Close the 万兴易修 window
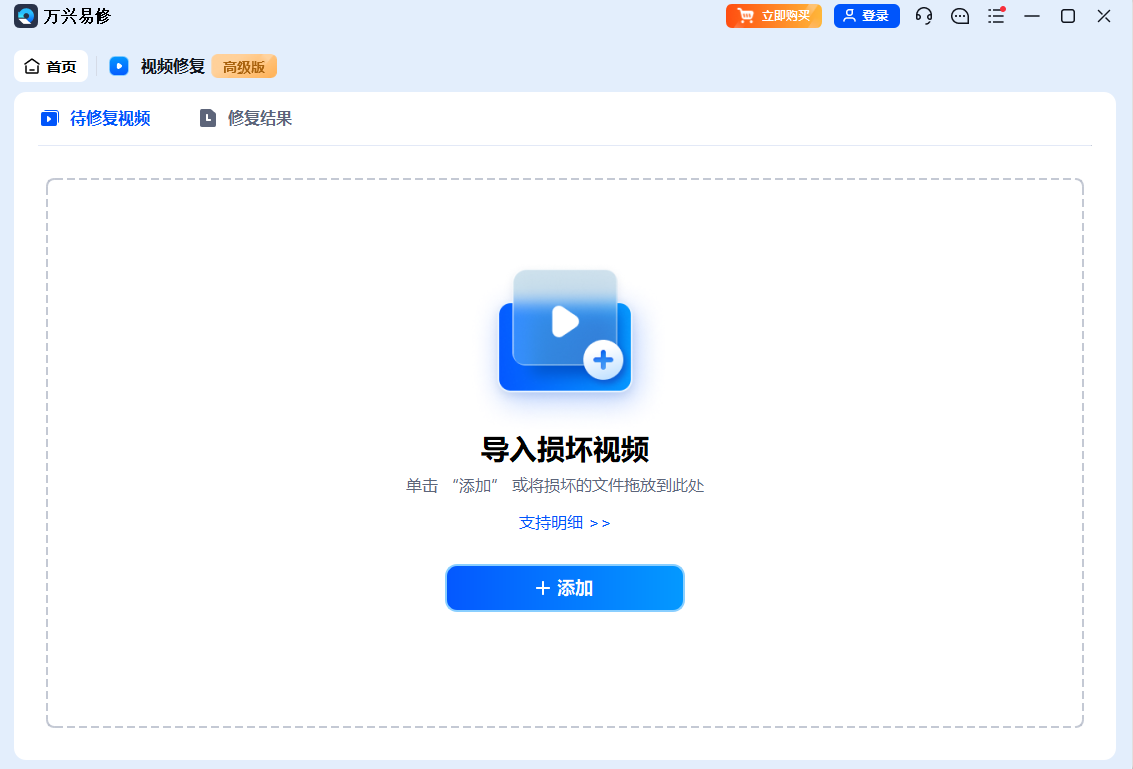Viewport: 1133px width, 769px height. (1103, 16)
